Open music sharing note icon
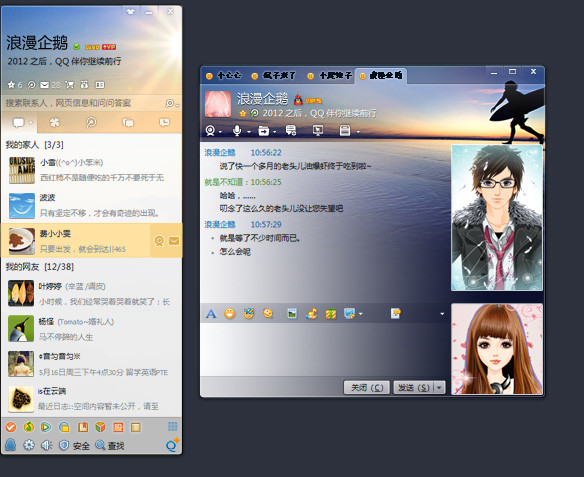This screenshot has width=584, height=477. (x=311, y=314)
